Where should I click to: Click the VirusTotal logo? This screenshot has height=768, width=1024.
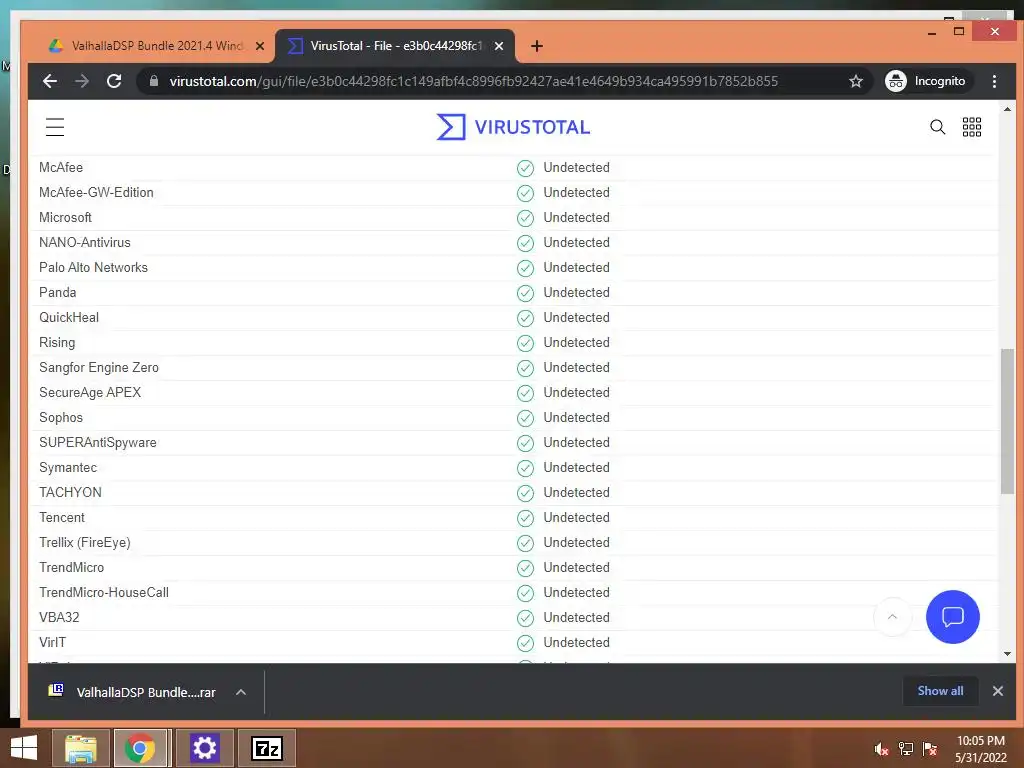[x=513, y=127]
